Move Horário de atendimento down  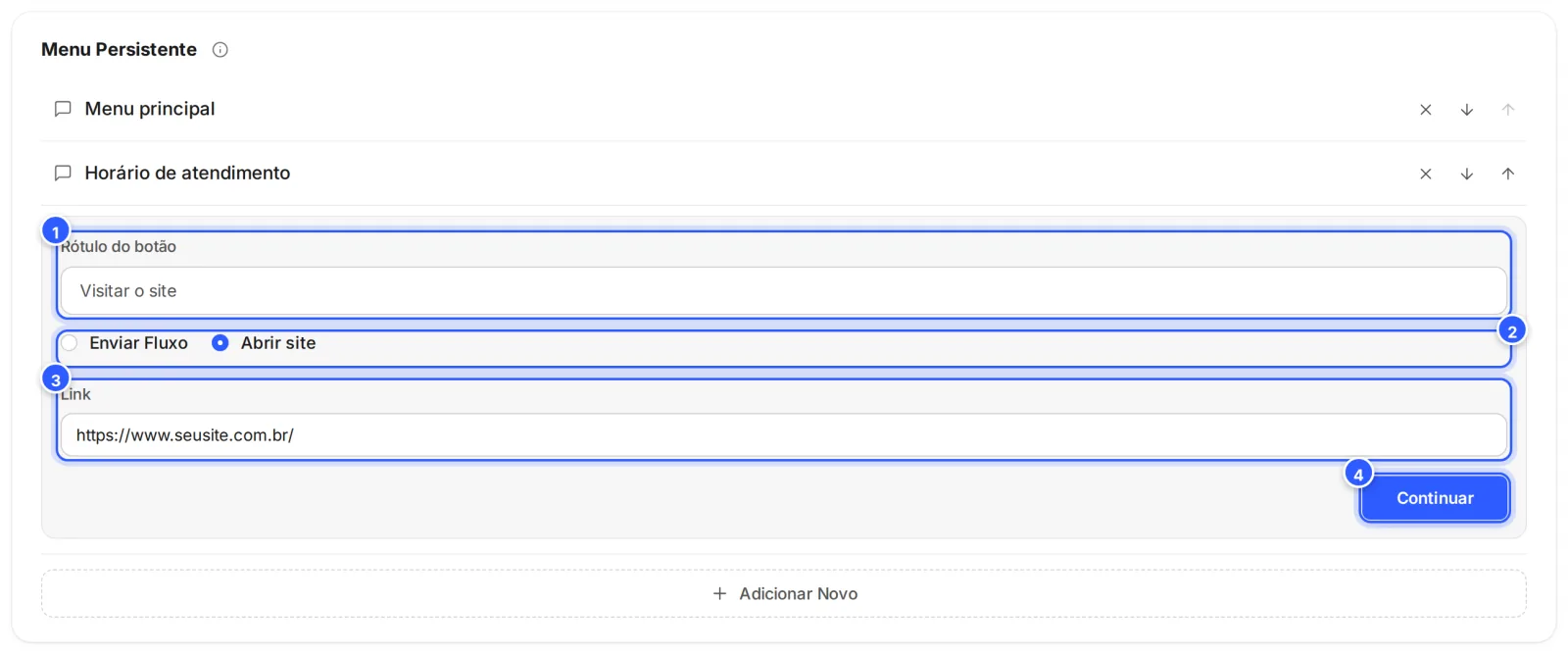coord(1467,174)
